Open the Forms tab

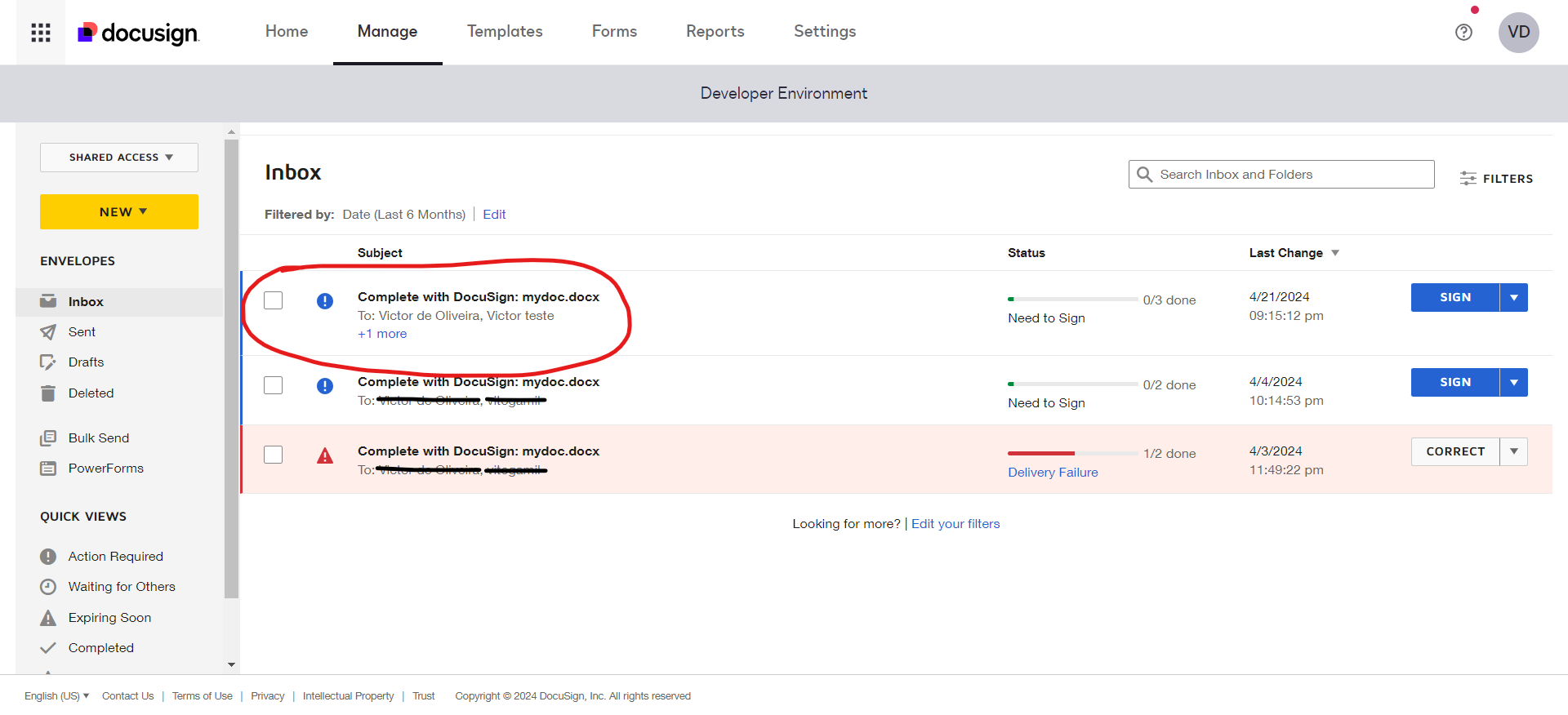tap(614, 31)
